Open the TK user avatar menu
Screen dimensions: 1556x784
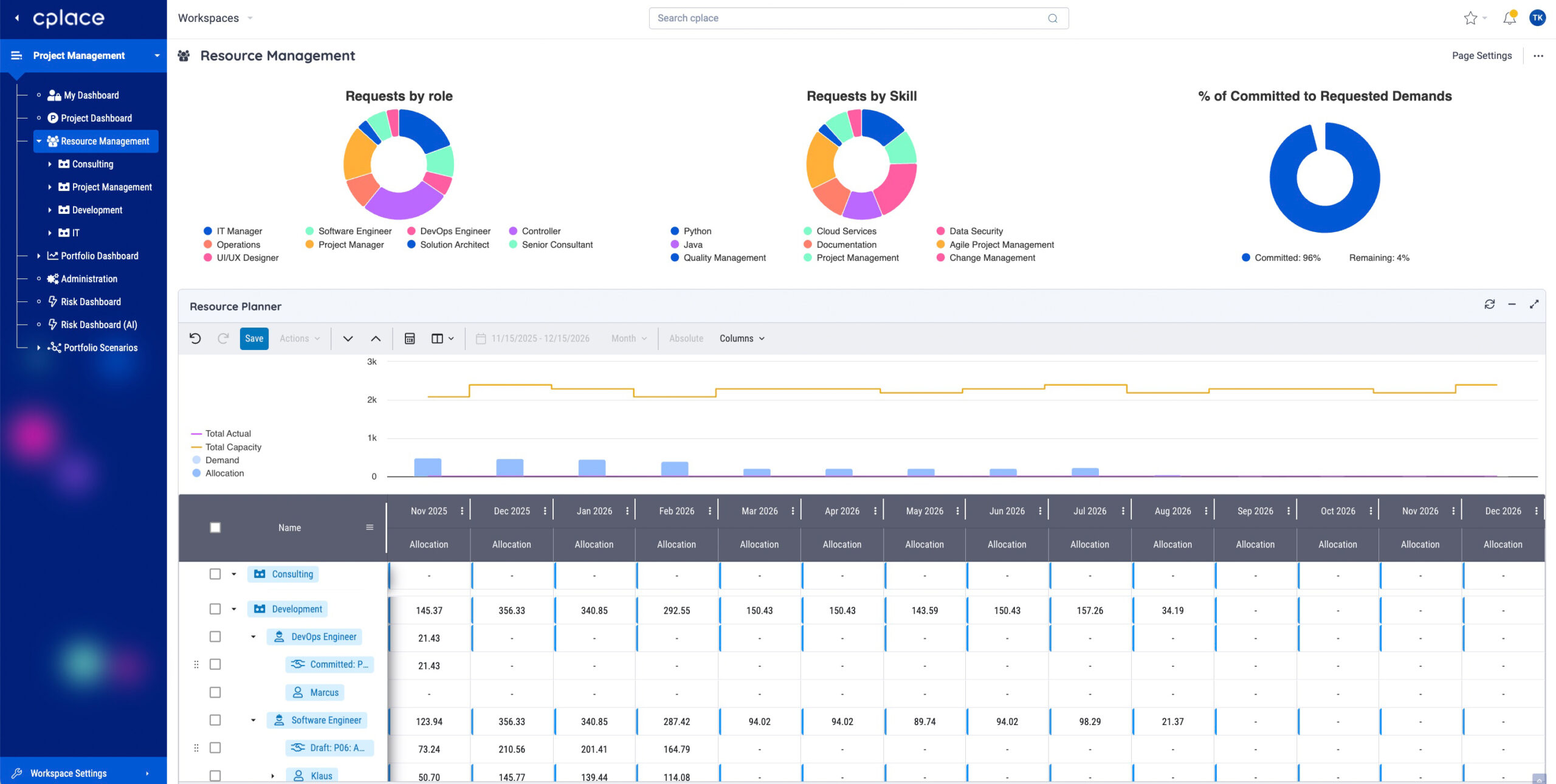click(x=1538, y=18)
